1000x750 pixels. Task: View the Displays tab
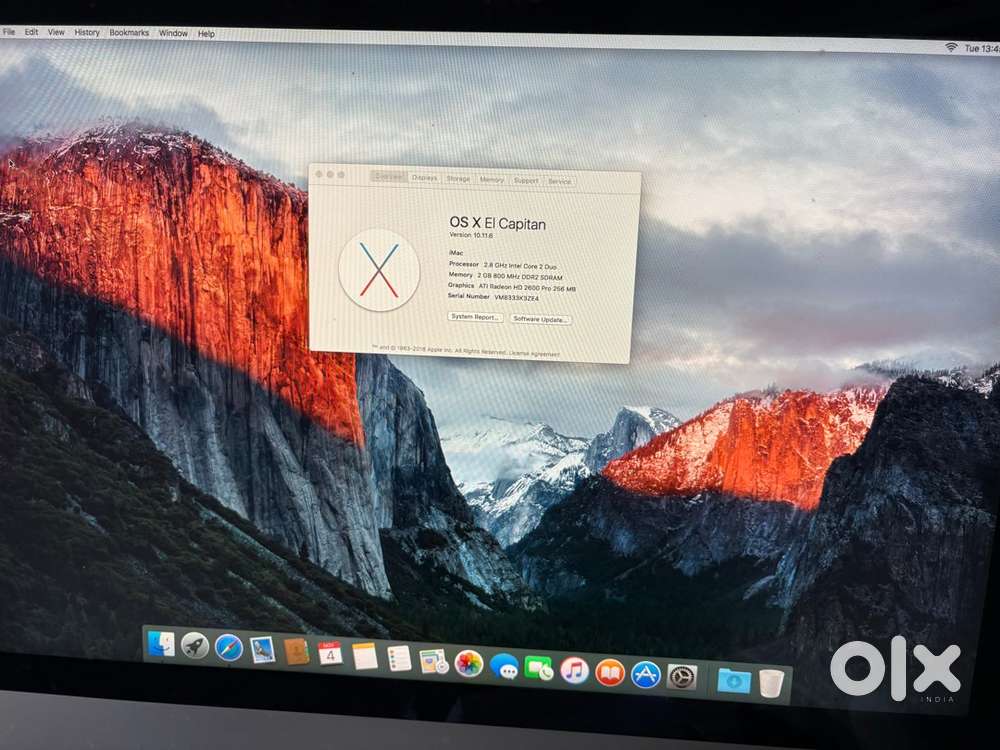425,180
